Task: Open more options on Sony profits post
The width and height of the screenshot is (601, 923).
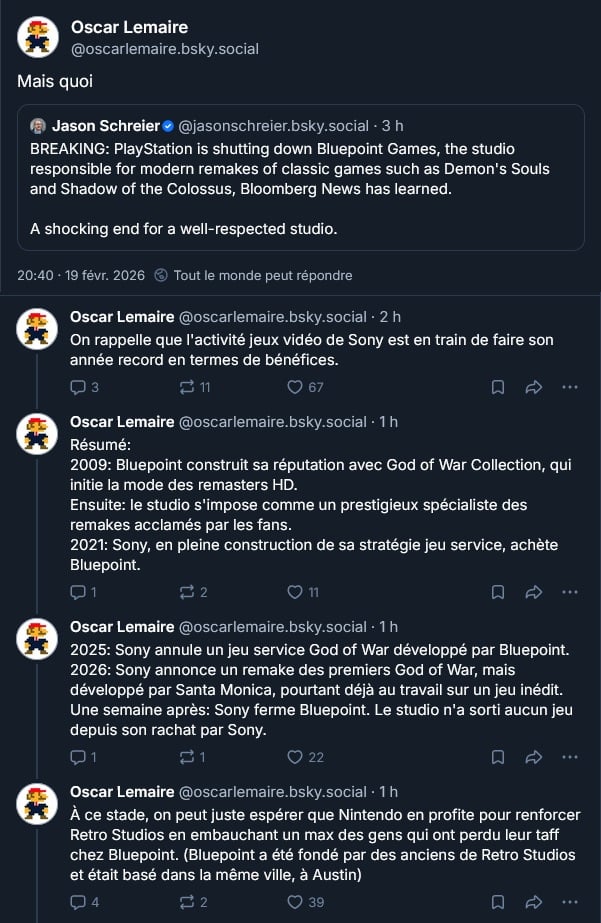Action: pos(570,387)
